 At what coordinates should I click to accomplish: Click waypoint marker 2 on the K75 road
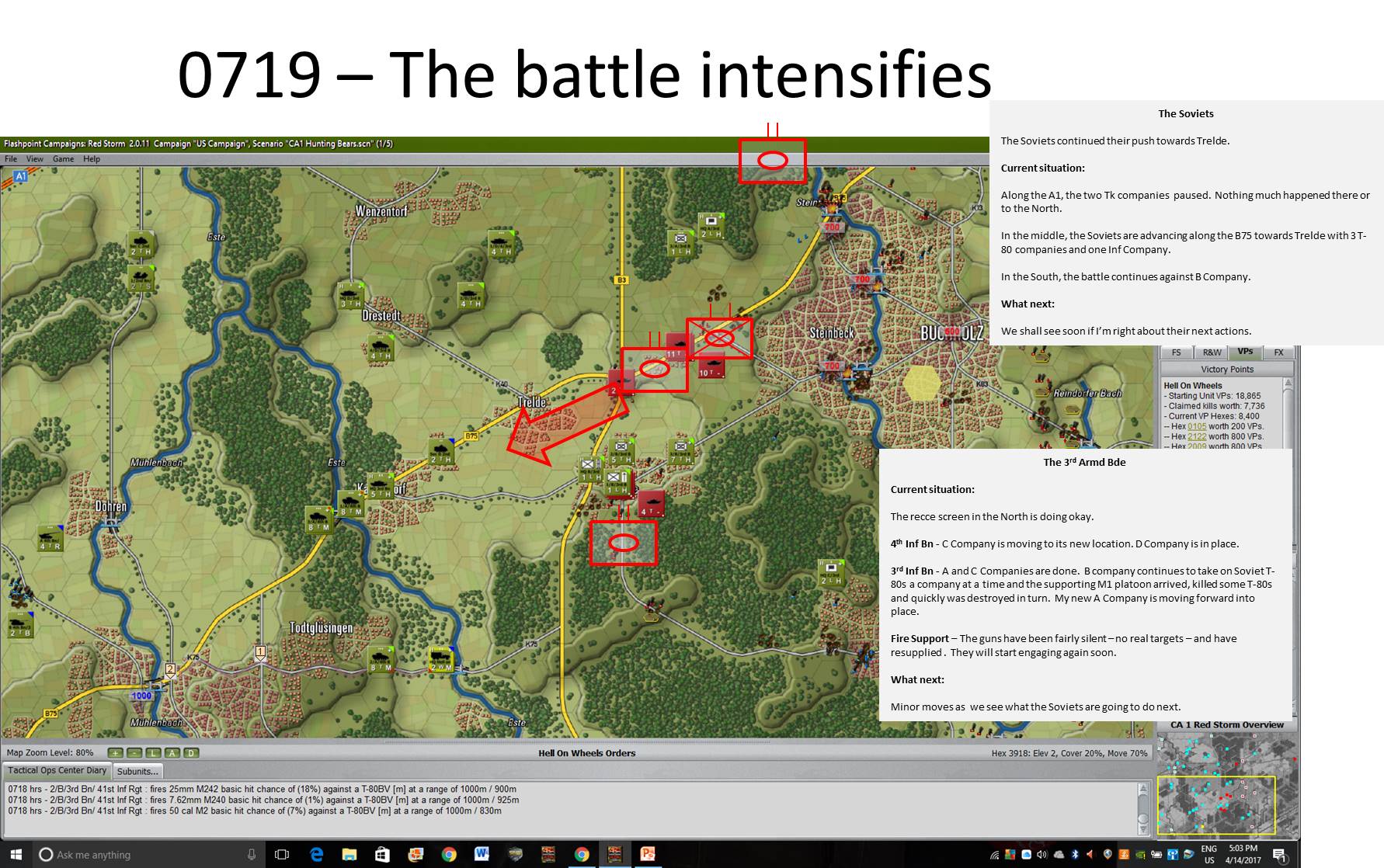click(170, 669)
